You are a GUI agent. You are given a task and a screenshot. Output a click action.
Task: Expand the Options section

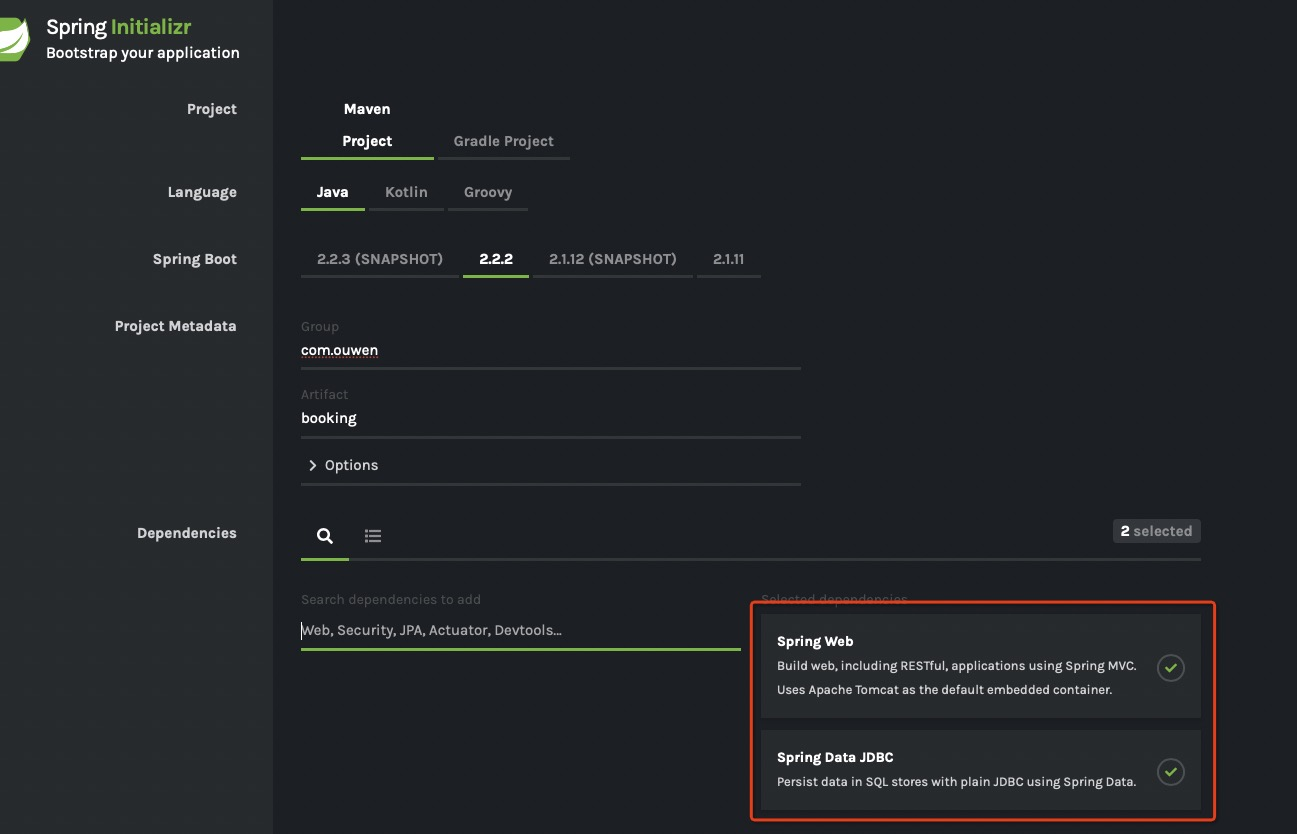point(342,464)
